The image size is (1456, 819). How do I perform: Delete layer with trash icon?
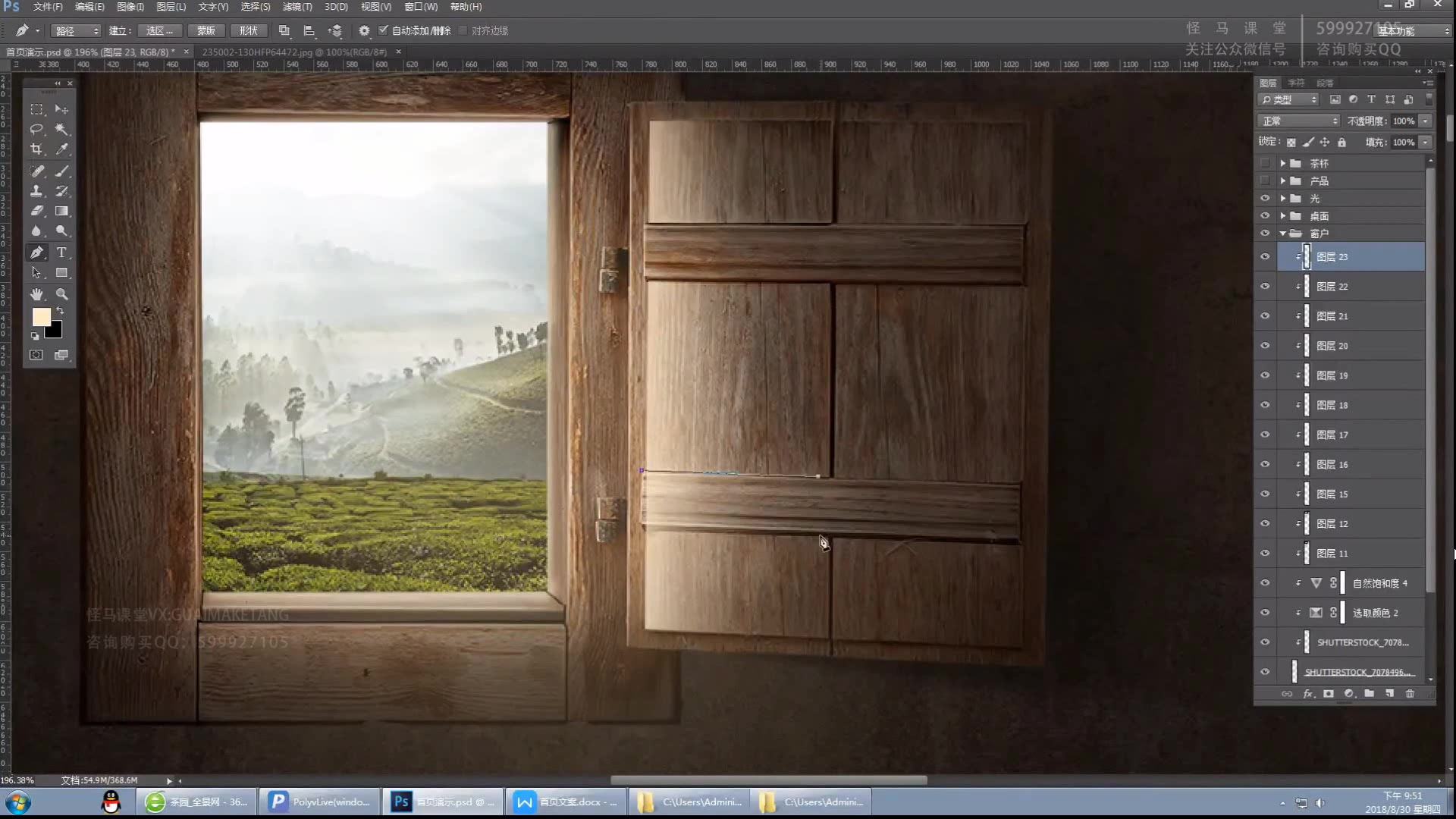[x=1410, y=694]
